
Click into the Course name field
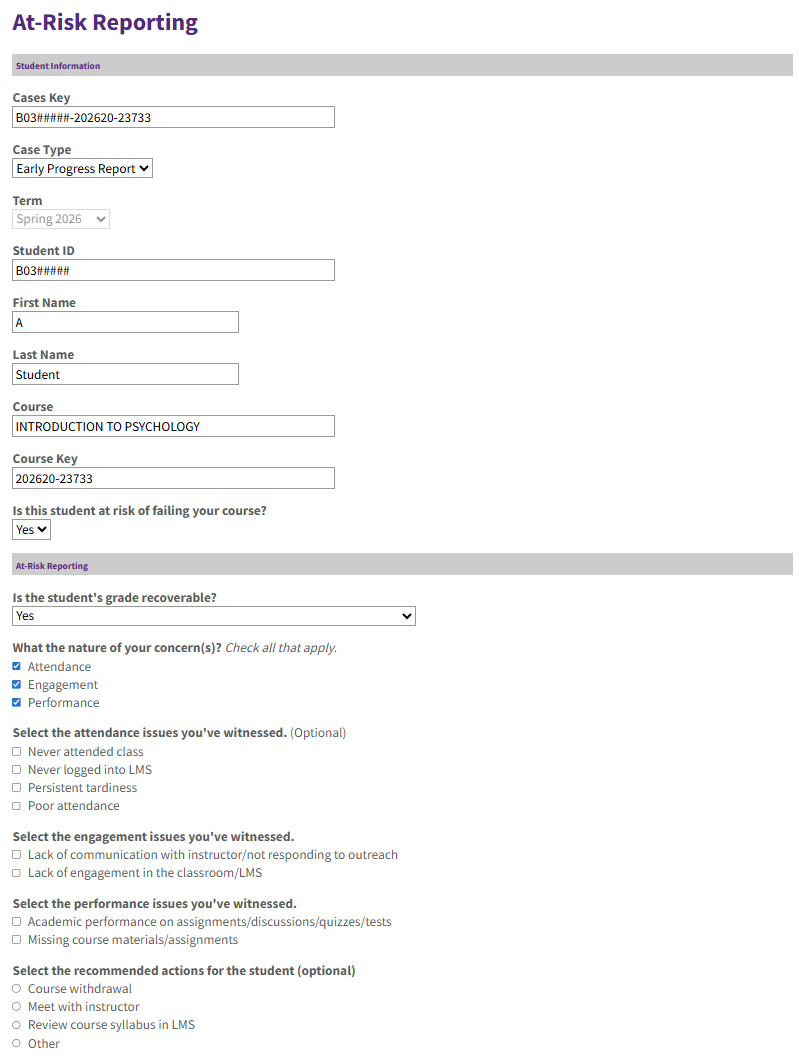[173, 427]
